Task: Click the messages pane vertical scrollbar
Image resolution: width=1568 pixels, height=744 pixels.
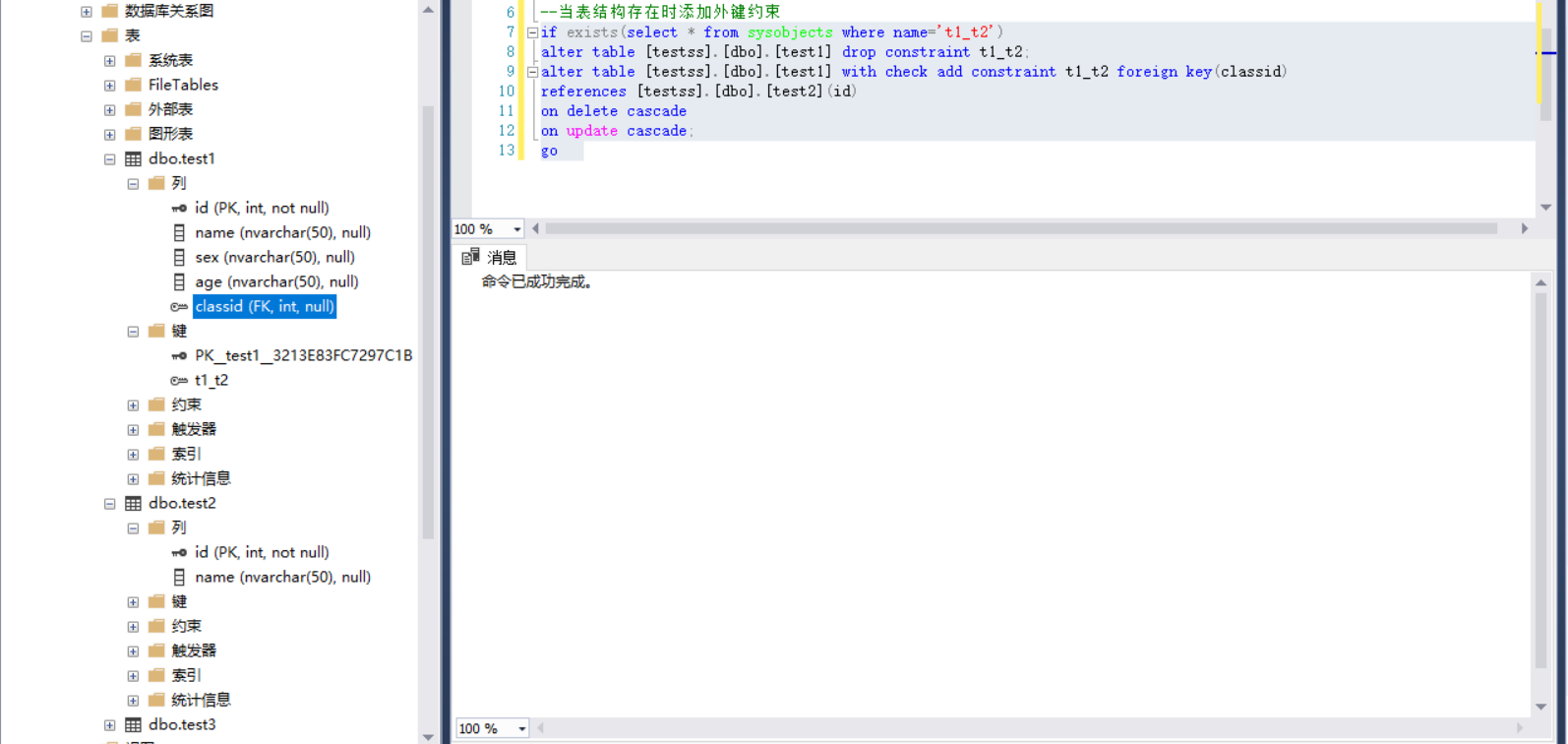Action: coord(1540,481)
